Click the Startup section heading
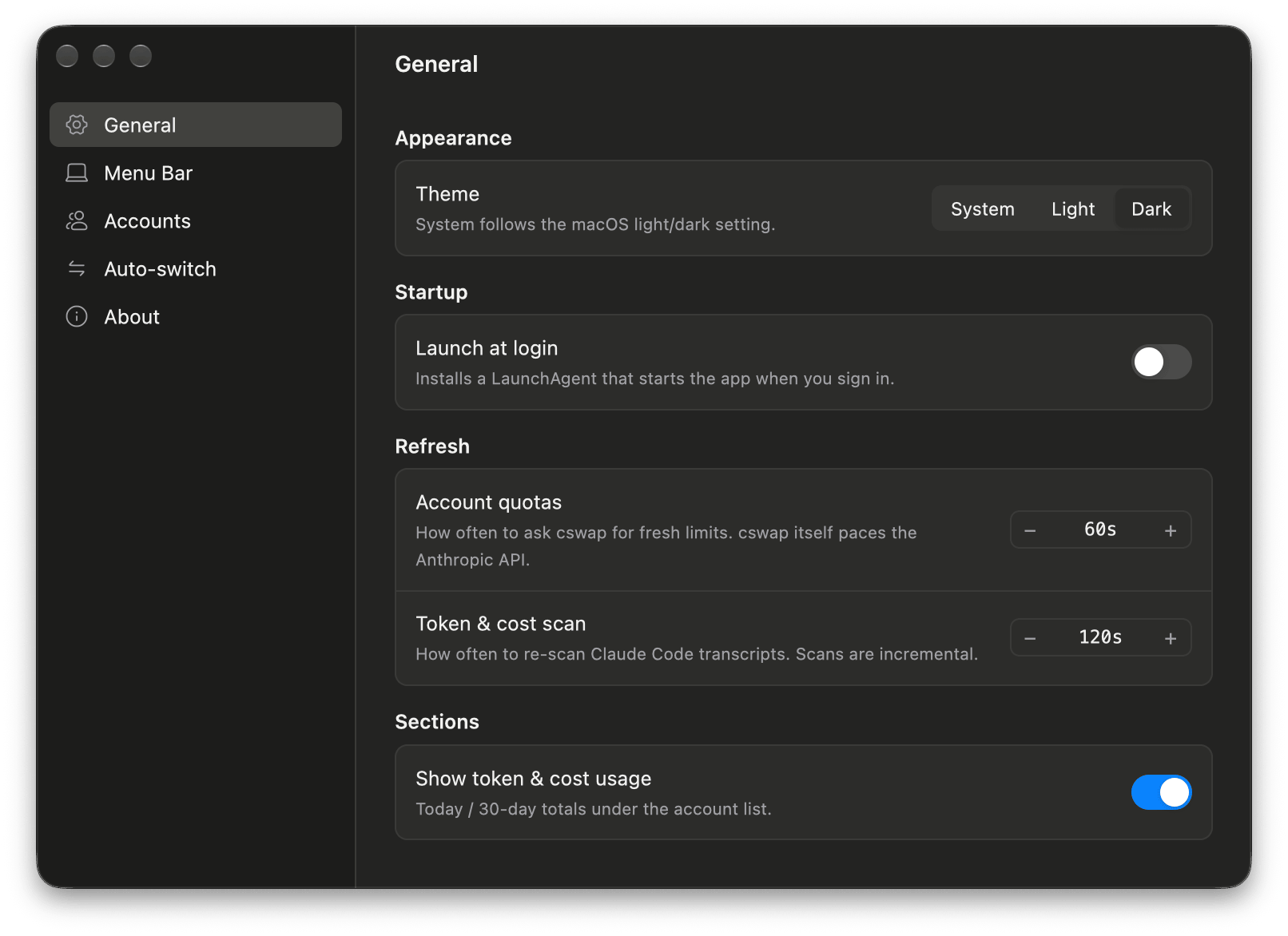This screenshot has height=936, width=1288. pos(431,292)
